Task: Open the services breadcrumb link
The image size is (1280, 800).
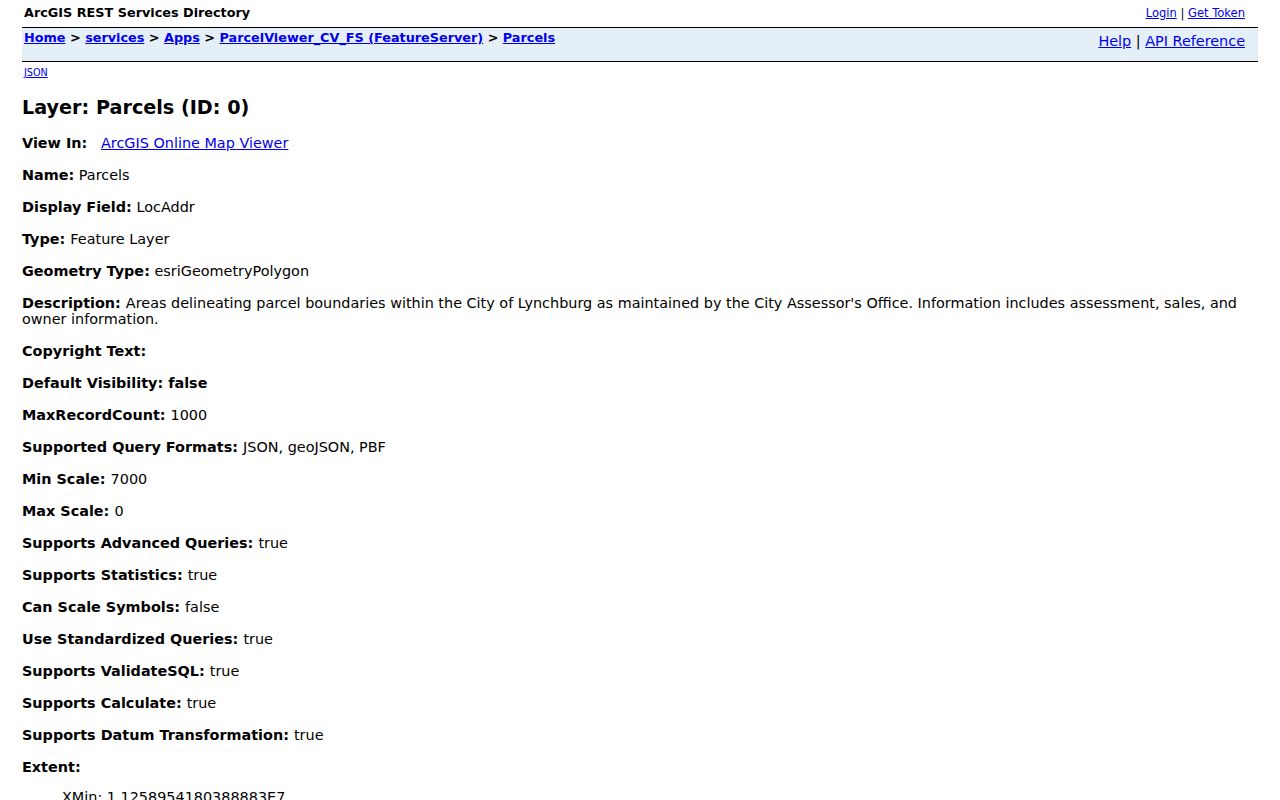Action: point(114,38)
